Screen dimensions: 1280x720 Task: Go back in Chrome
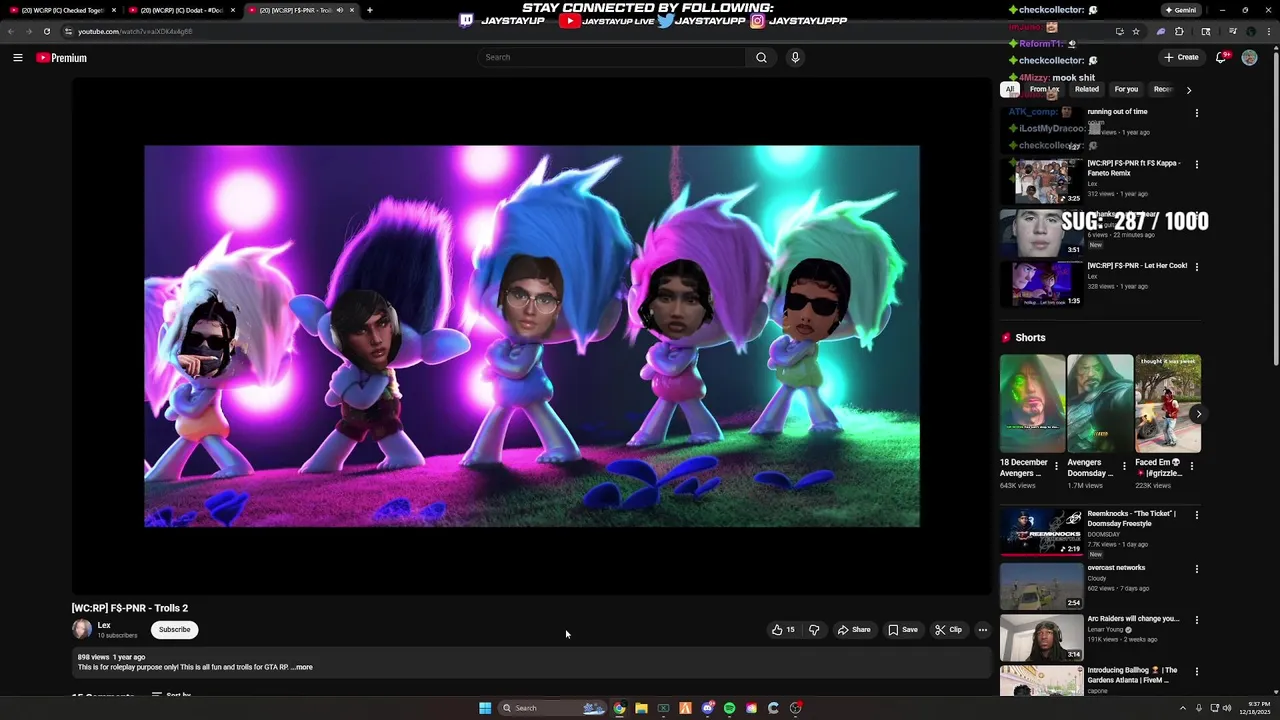click(11, 31)
